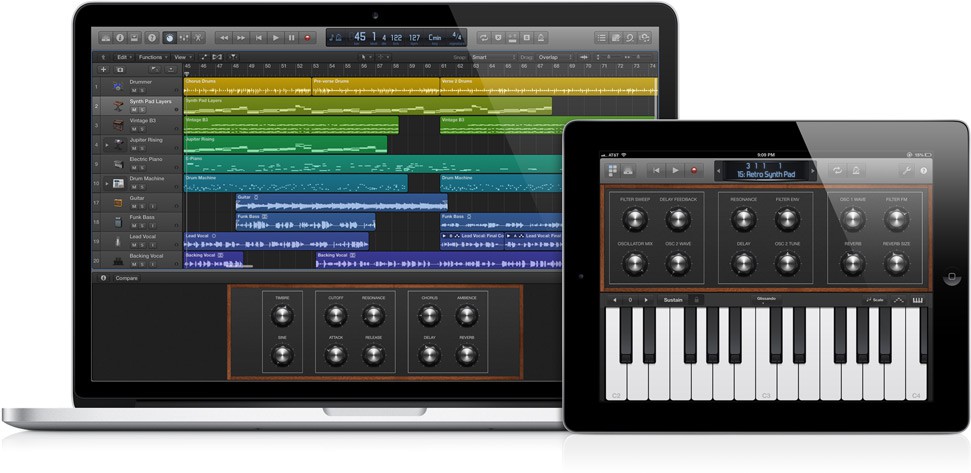The image size is (971, 473).
Task: Open the Inspector info icon in Logic toolbar
Action: click(x=120, y=38)
